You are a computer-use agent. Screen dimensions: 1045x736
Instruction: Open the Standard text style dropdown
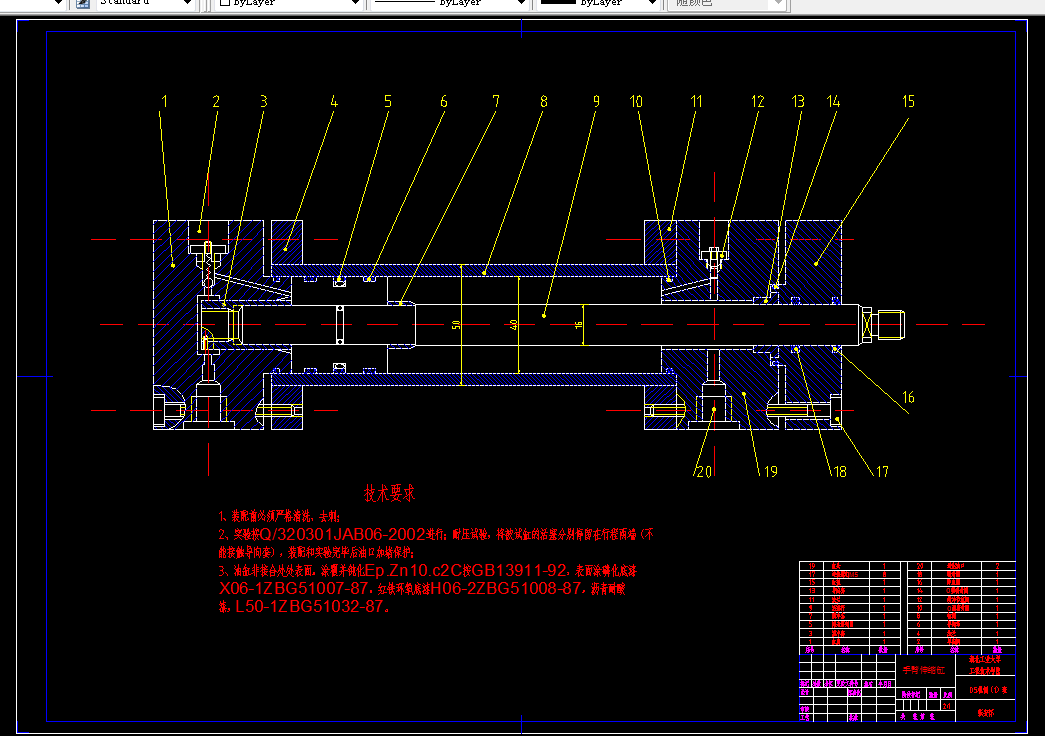click(x=146, y=3)
